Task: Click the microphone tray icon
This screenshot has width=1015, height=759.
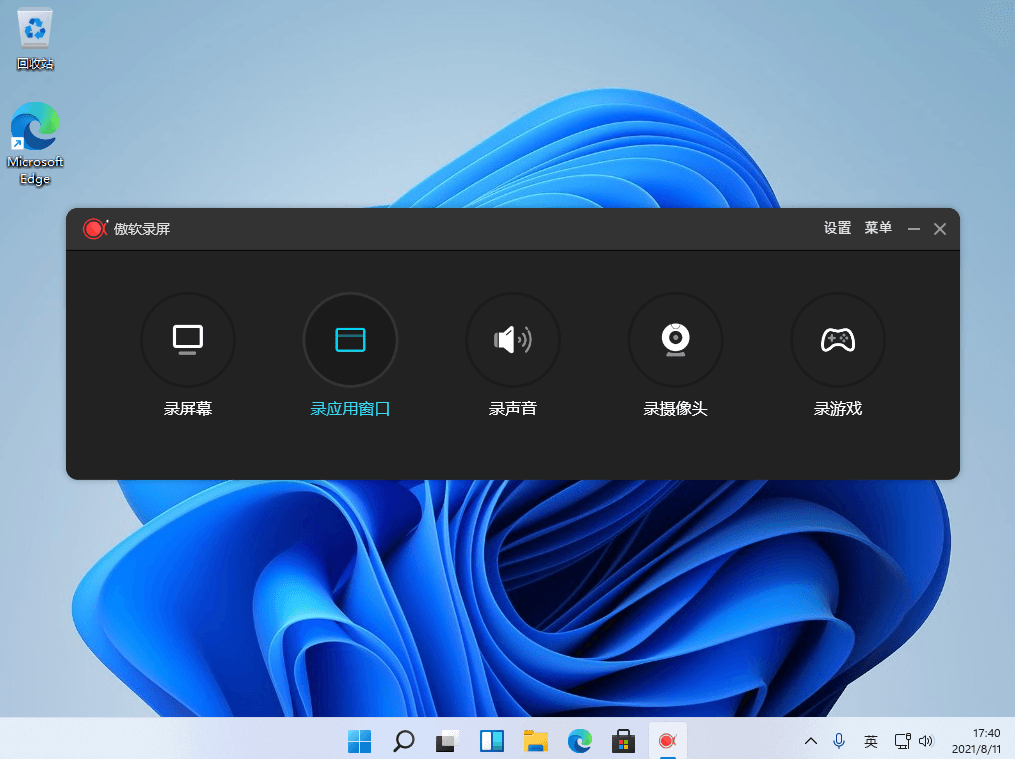Action: (x=839, y=741)
